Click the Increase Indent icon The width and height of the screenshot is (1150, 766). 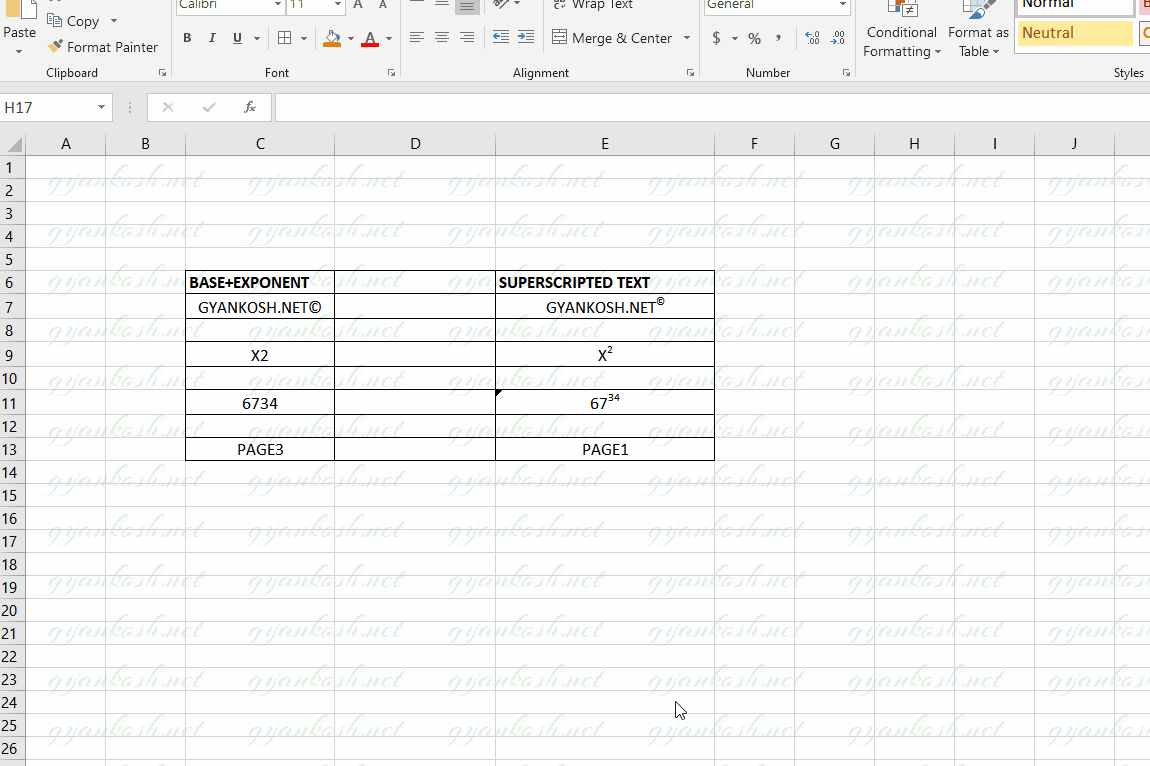[525, 37]
